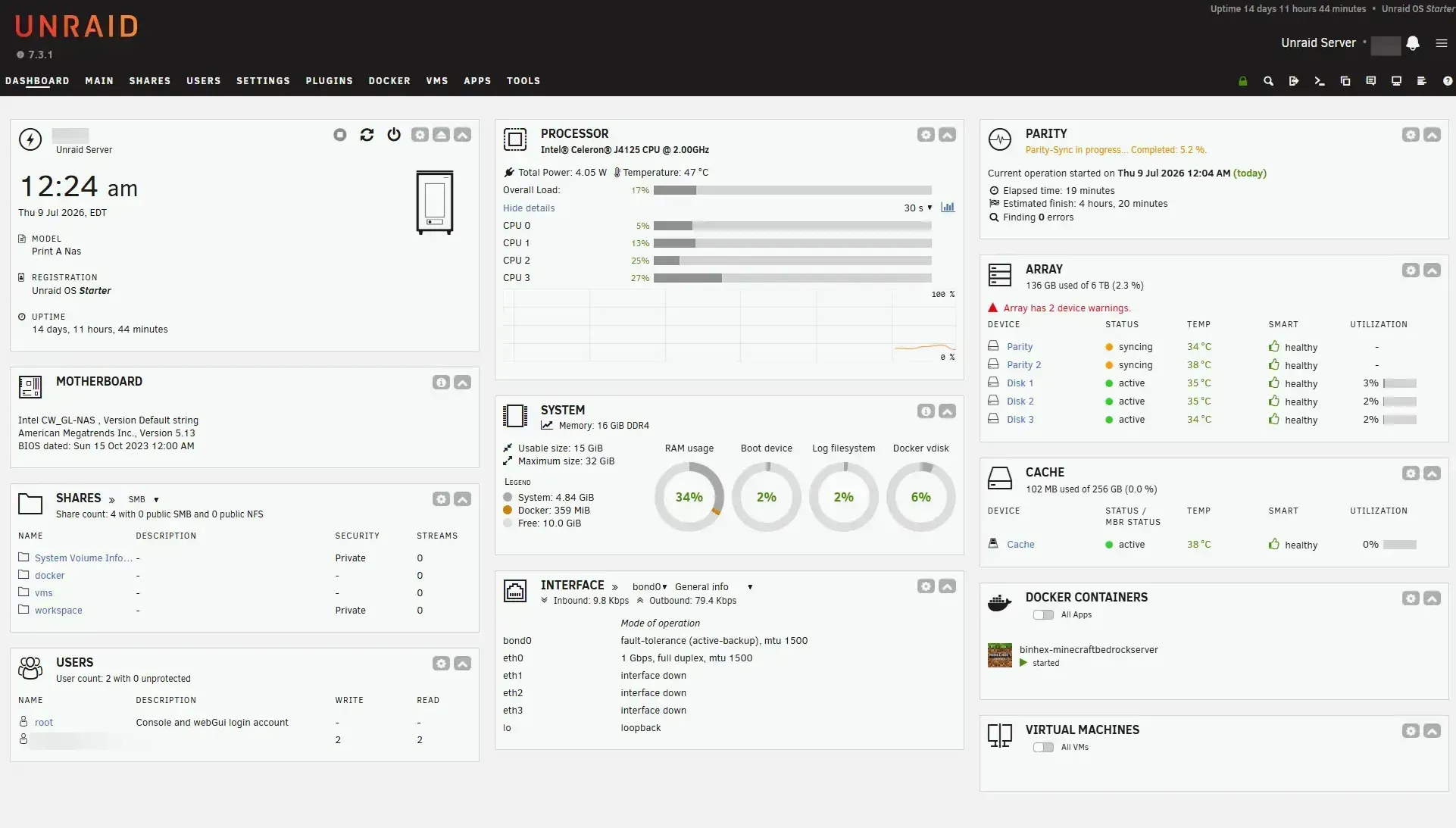The image size is (1456, 828).
Task: Open Docker Containers card settings gear
Action: (1411, 598)
